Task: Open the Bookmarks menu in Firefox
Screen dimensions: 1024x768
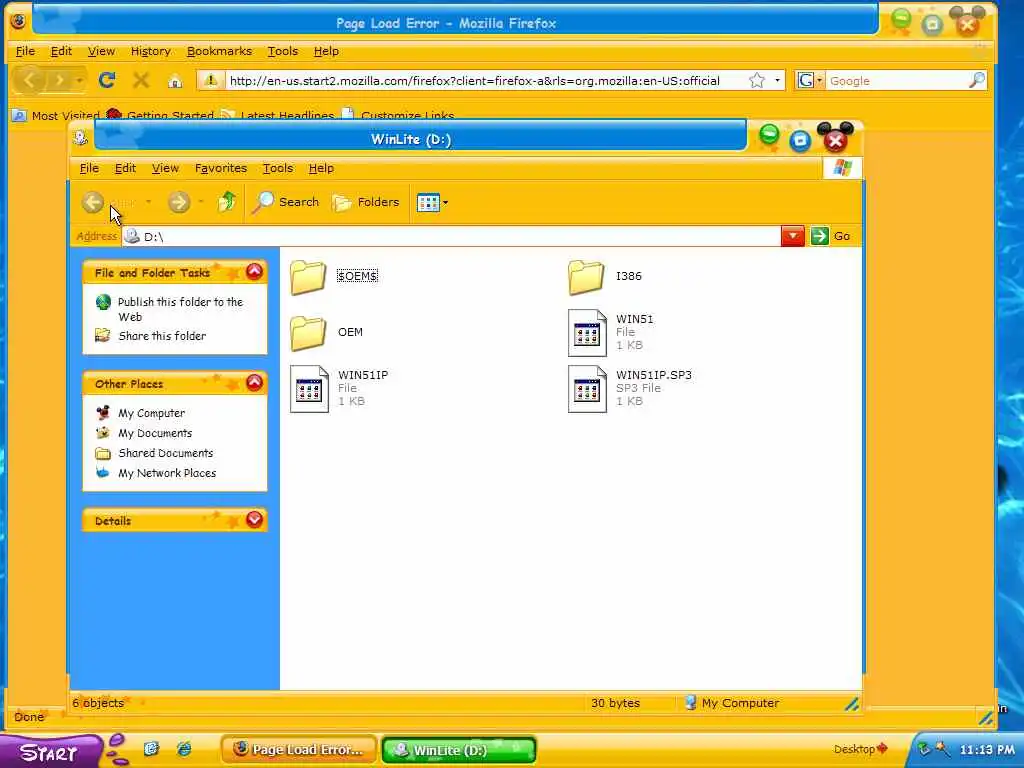Action: pyautogui.click(x=219, y=51)
